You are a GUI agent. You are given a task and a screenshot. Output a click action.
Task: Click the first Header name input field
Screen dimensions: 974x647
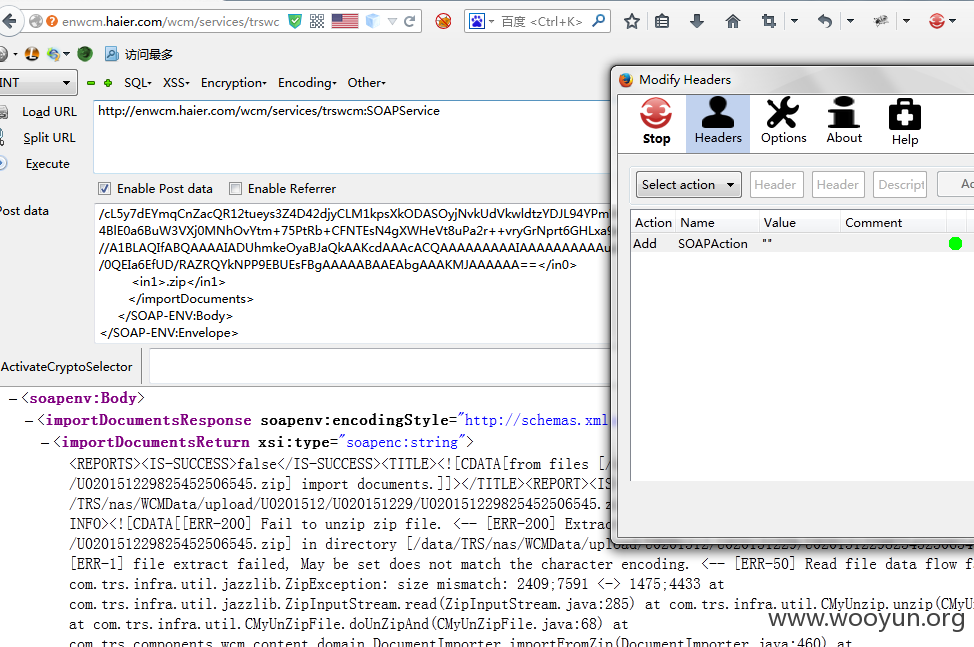[776, 184]
